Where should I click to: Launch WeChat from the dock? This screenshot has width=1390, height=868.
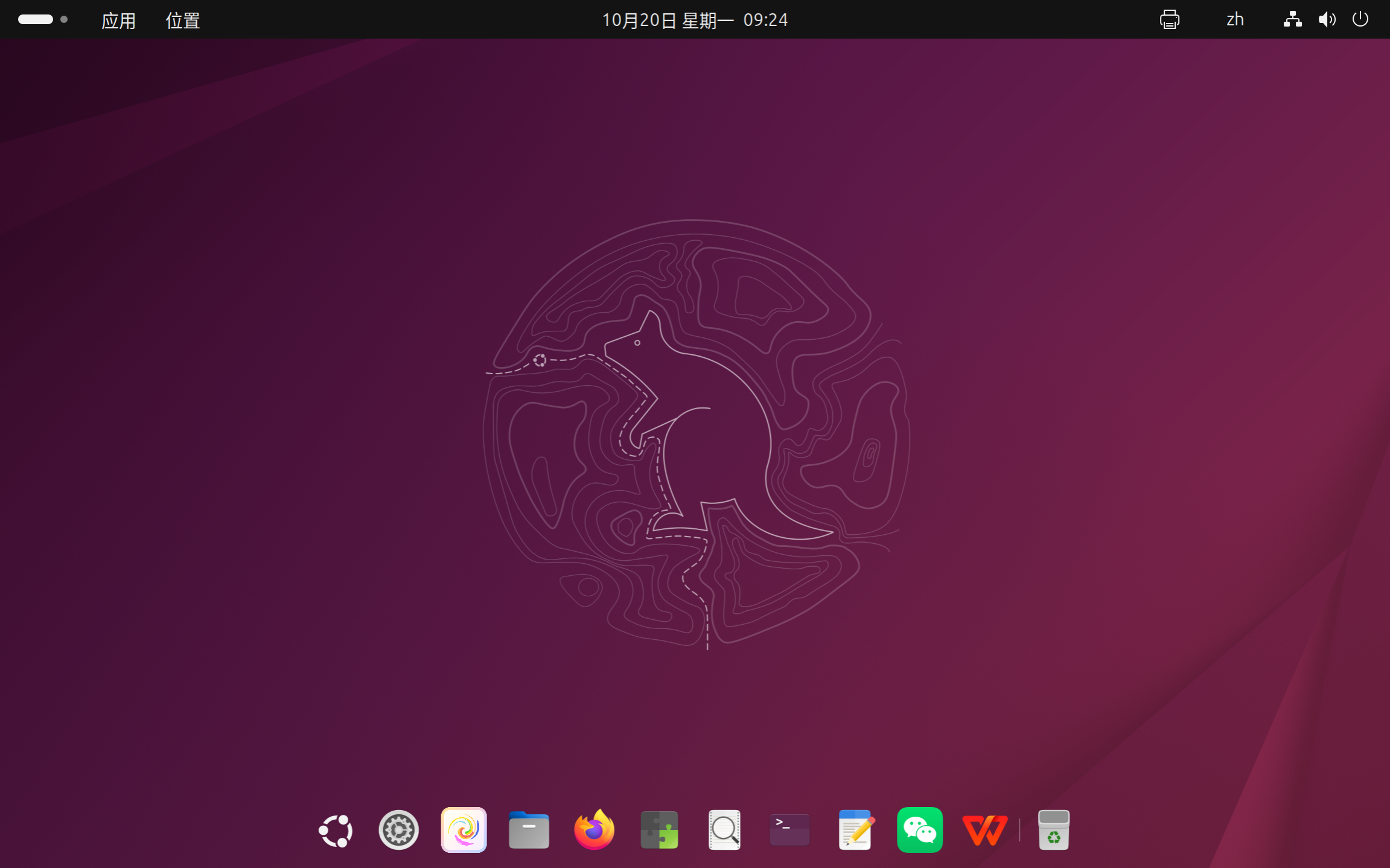point(920,830)
